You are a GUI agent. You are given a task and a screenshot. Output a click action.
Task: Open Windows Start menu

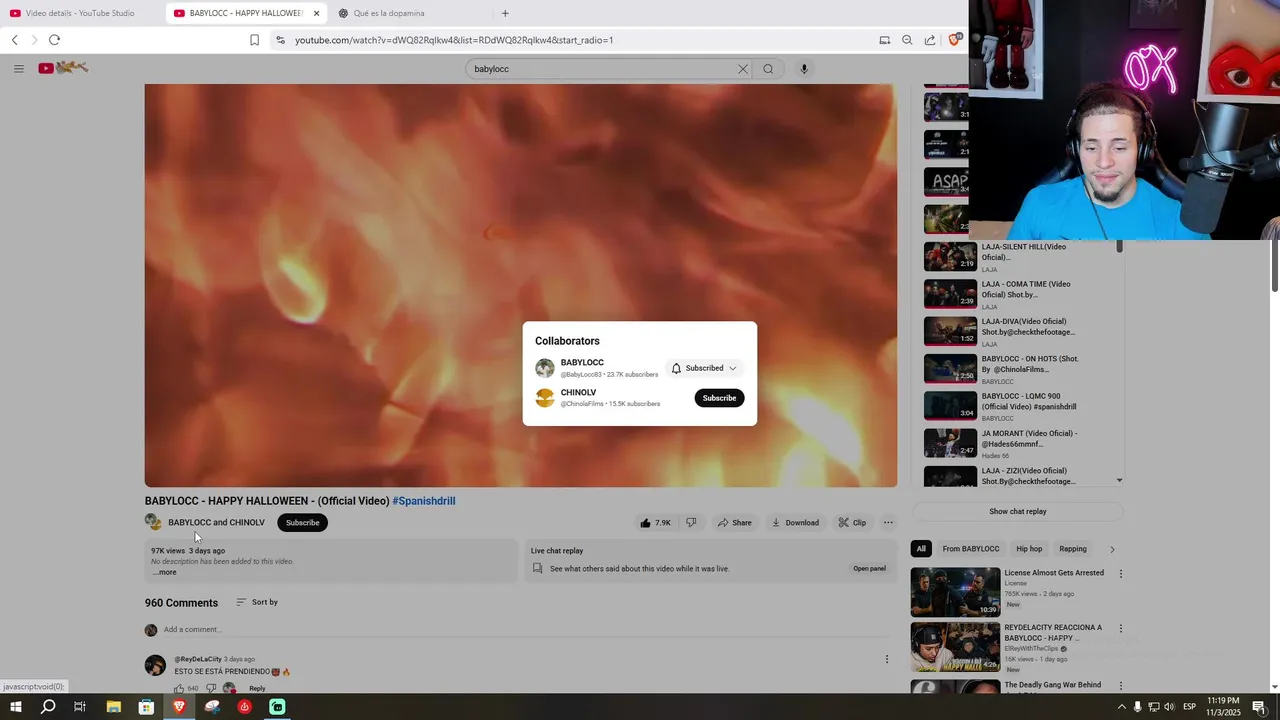click(x=16, y=707)
